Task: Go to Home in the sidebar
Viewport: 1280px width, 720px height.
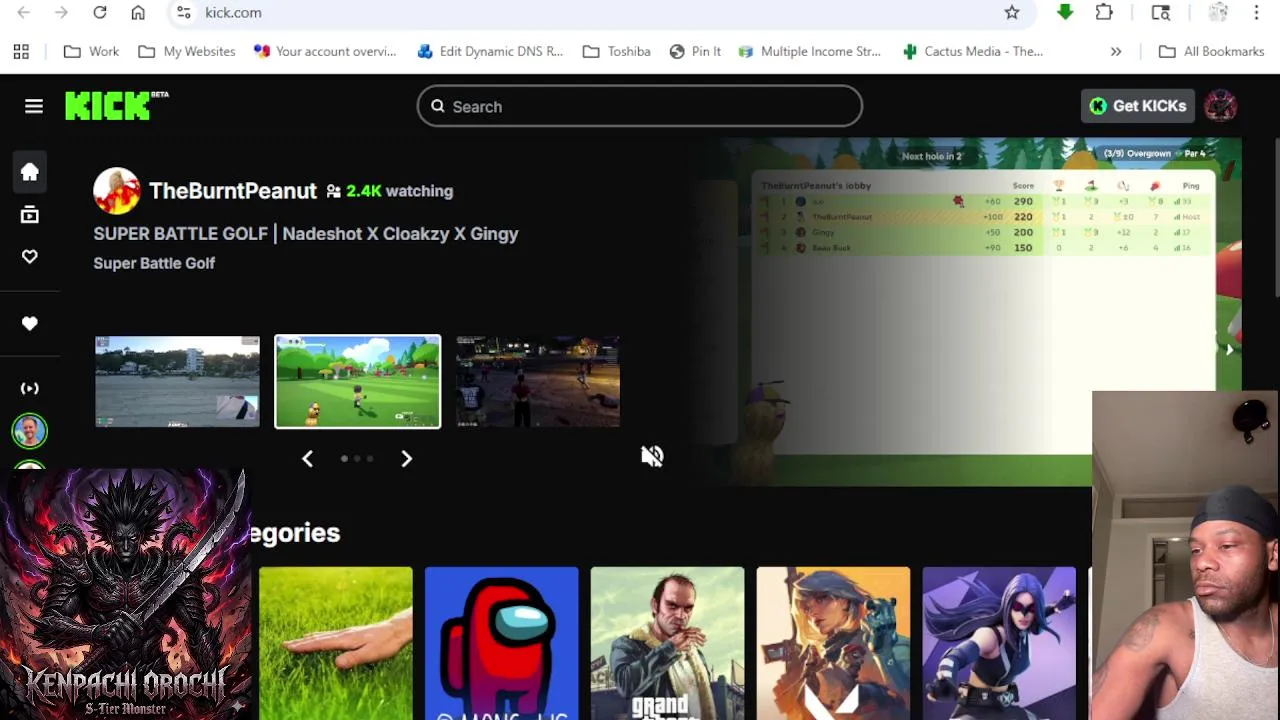Action: tap(30, 172)
